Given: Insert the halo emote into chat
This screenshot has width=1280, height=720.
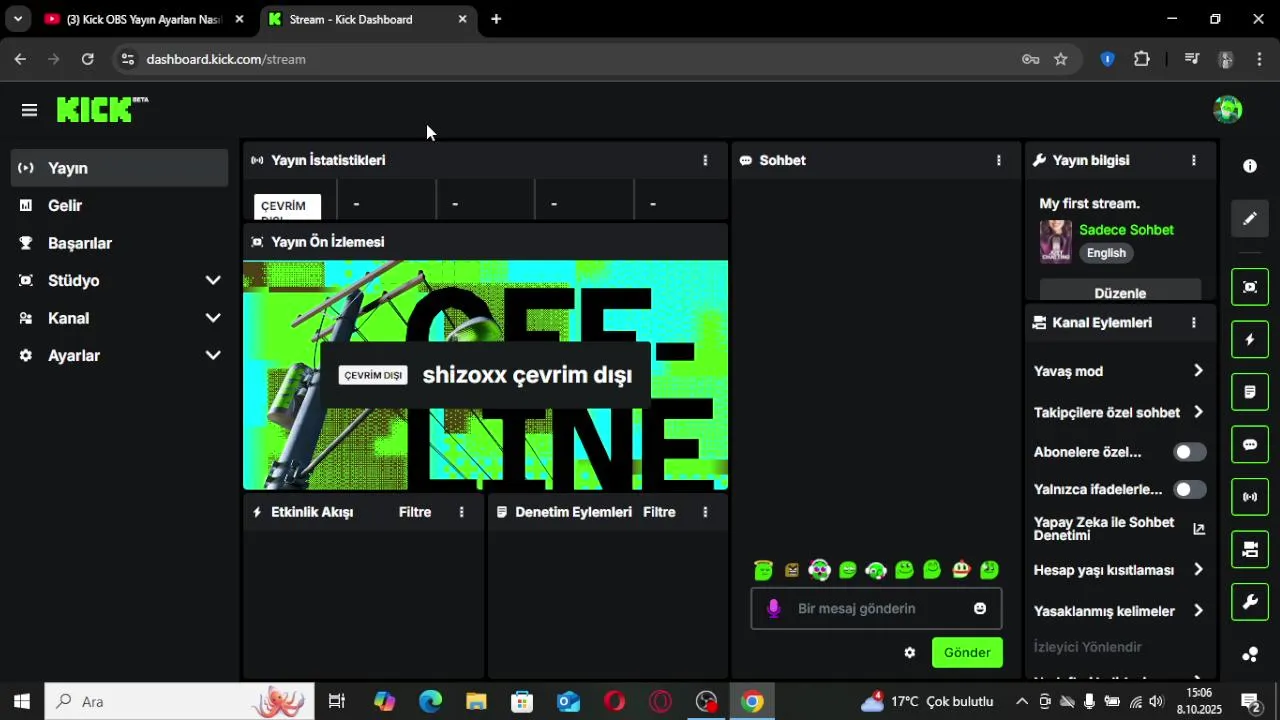Looking at the screenshot, I should pyautogui.click(x=763, y=570).
